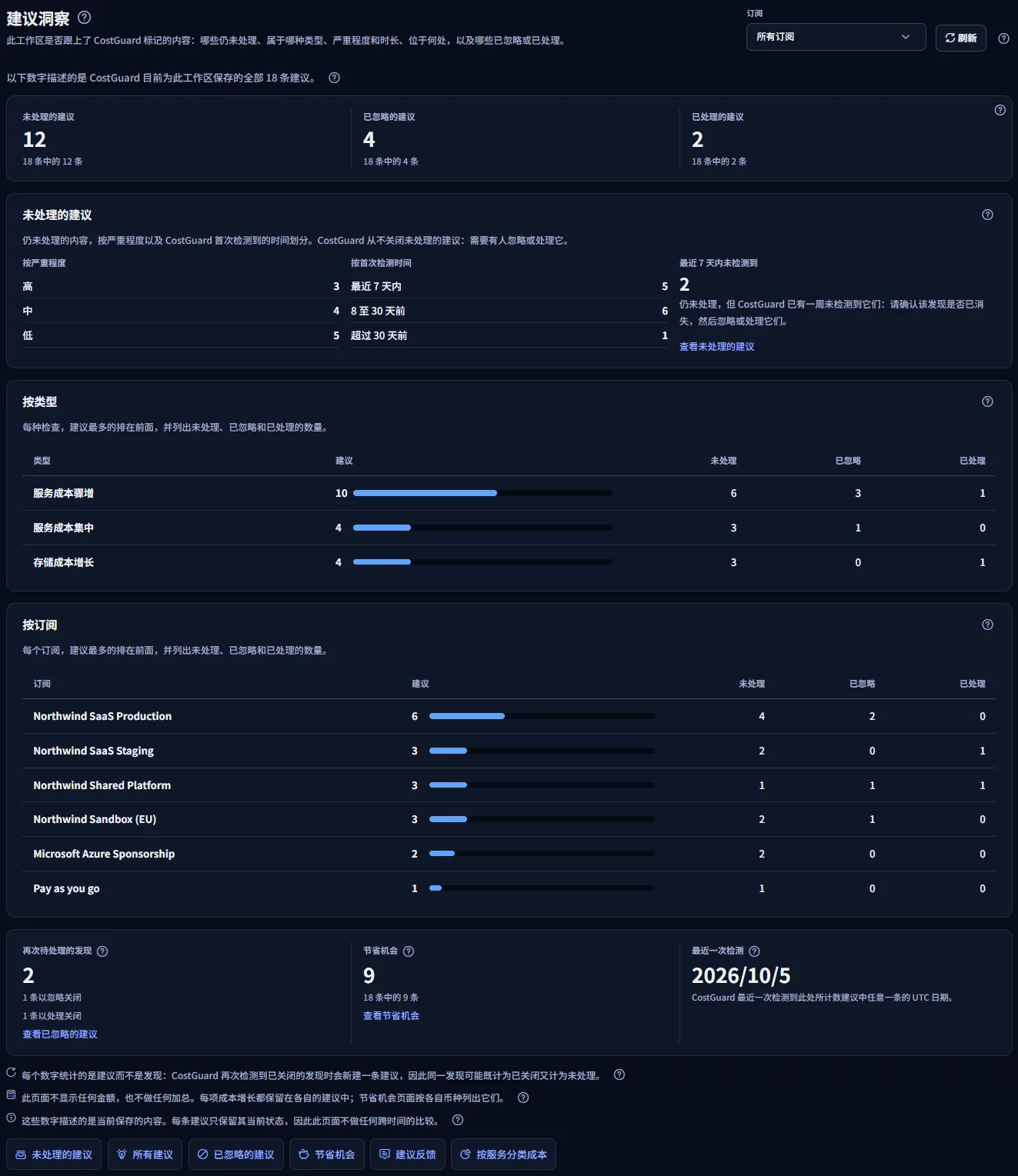Screen dimensions: 1018x1176
Task: Select the 服务成本集中 type row label
Action: 63,528
